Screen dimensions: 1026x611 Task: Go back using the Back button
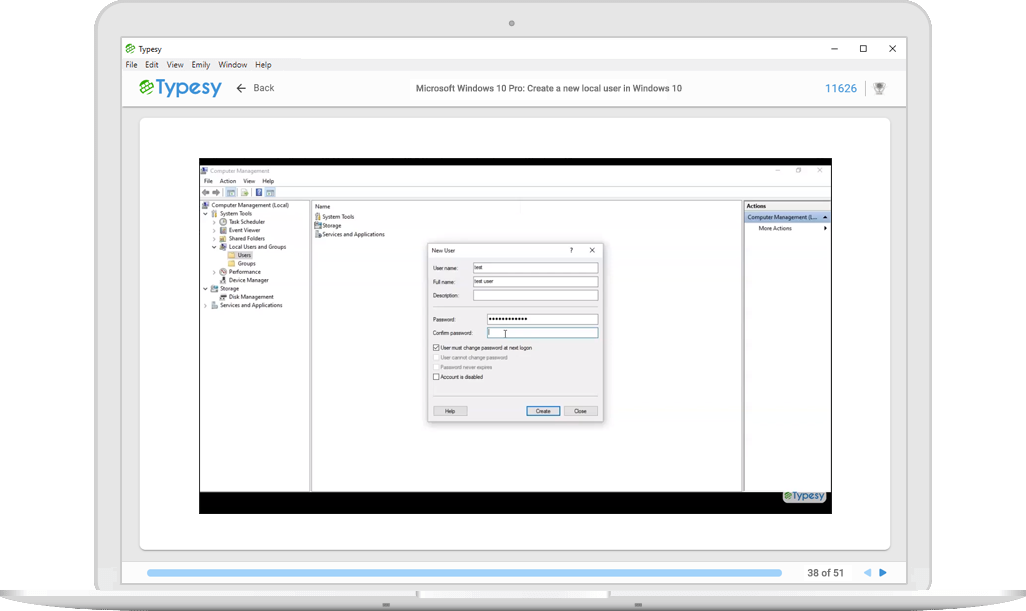click(255, 88)
